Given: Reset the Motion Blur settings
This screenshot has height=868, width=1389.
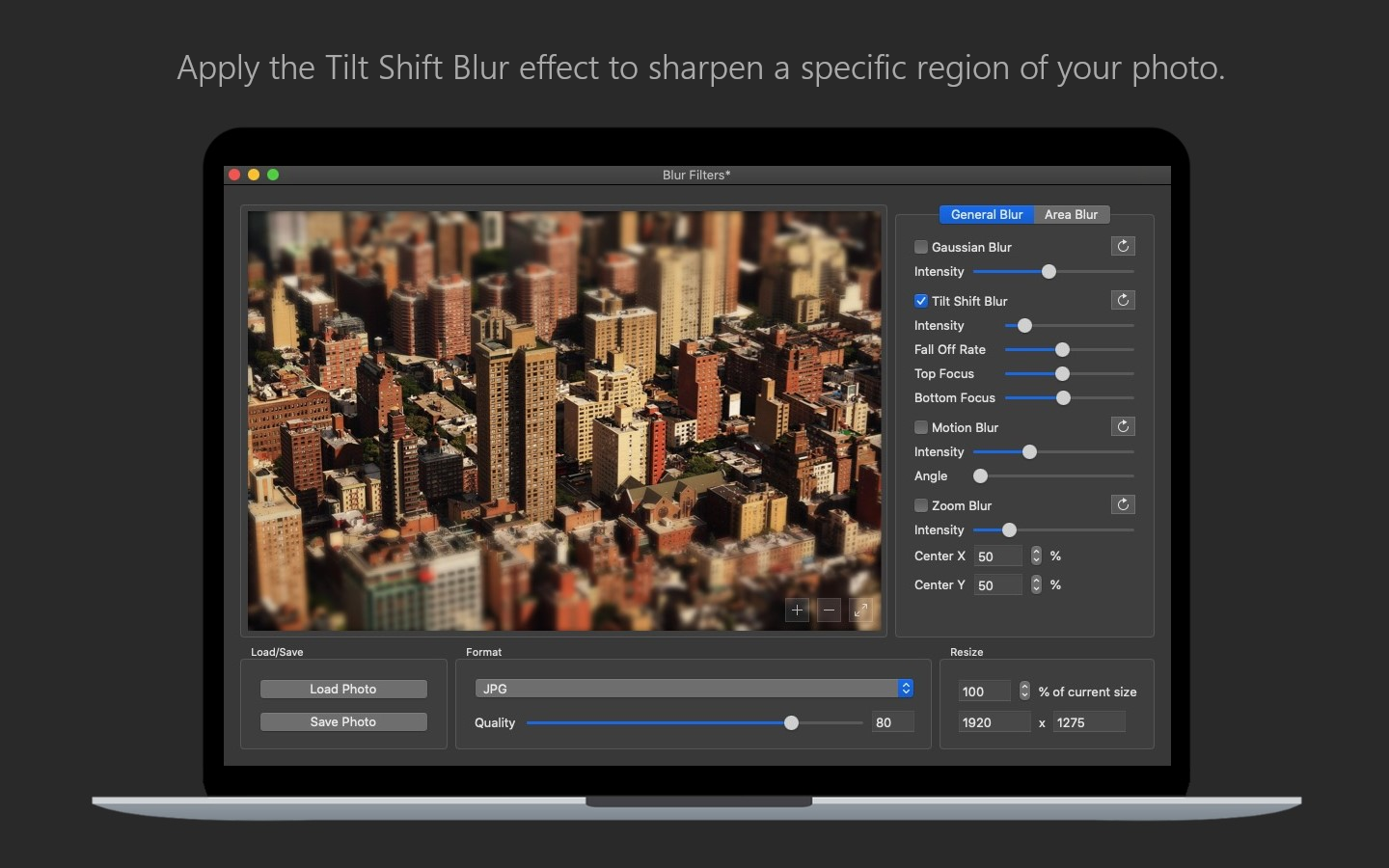Looking at the screenshot, I should pos(1123,426).
